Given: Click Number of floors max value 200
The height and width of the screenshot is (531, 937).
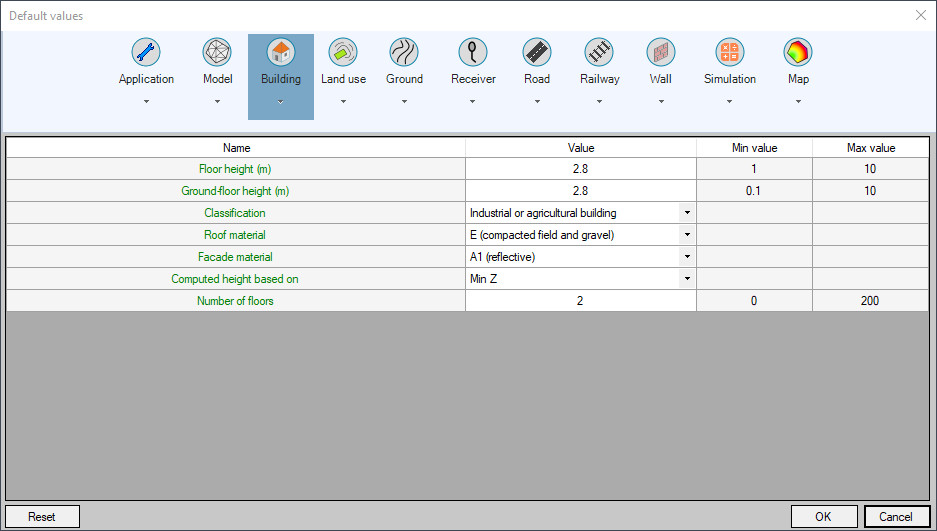Looking at the screenshot, I should [871, 301].
